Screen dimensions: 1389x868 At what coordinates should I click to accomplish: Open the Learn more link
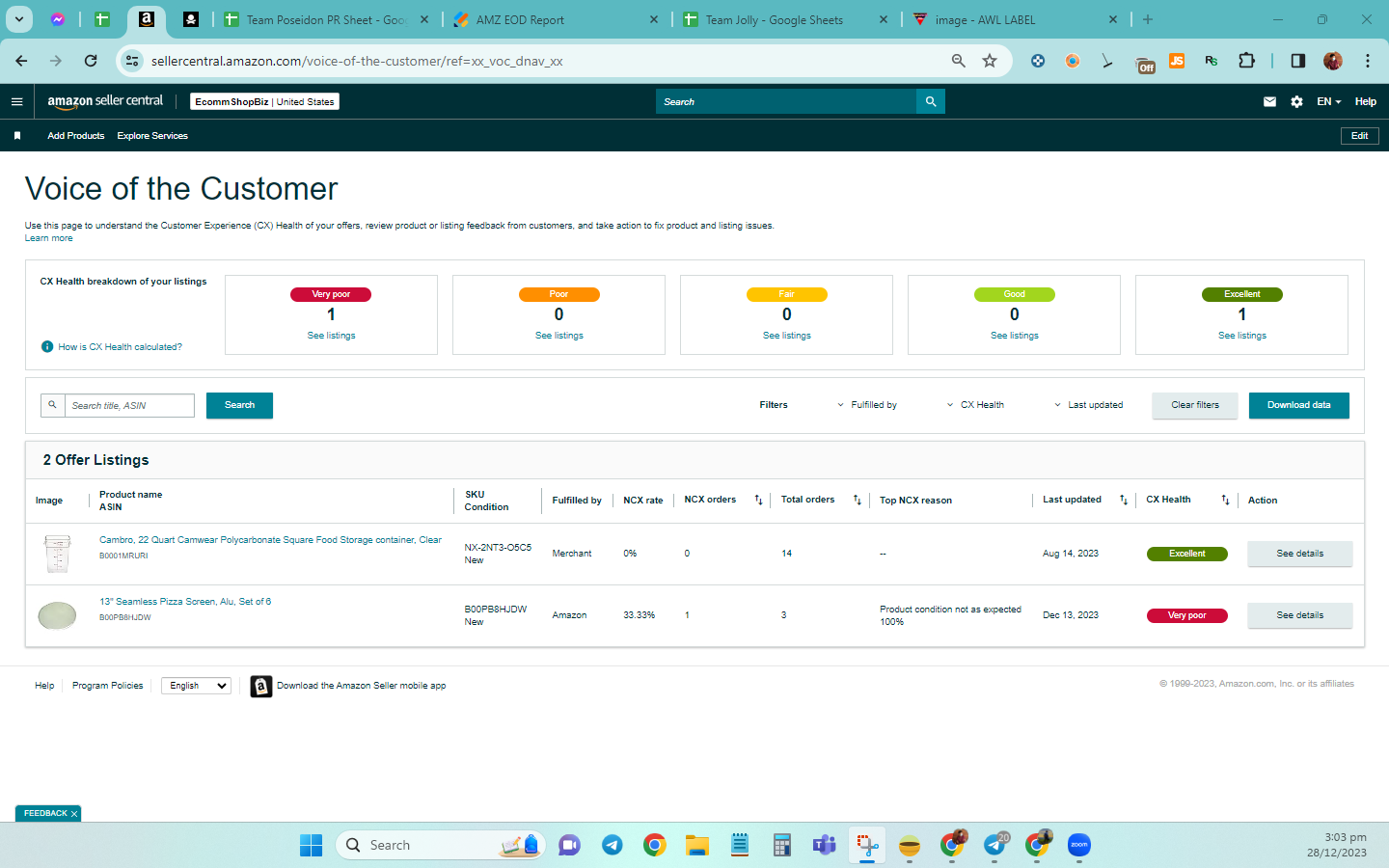[48, 238]
